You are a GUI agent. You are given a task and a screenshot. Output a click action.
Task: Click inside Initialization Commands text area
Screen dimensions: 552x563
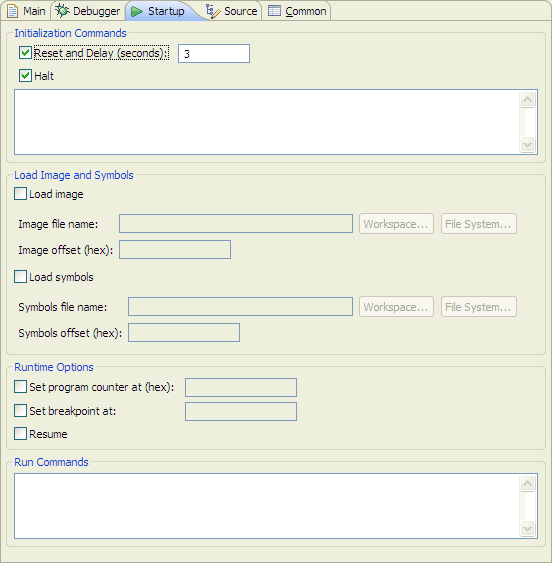tap(266, 122)
